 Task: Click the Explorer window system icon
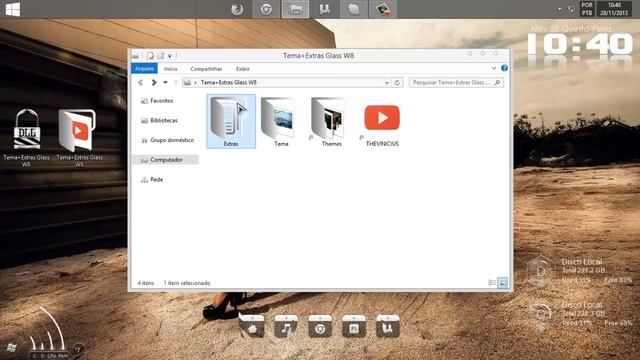click(135, 56)
